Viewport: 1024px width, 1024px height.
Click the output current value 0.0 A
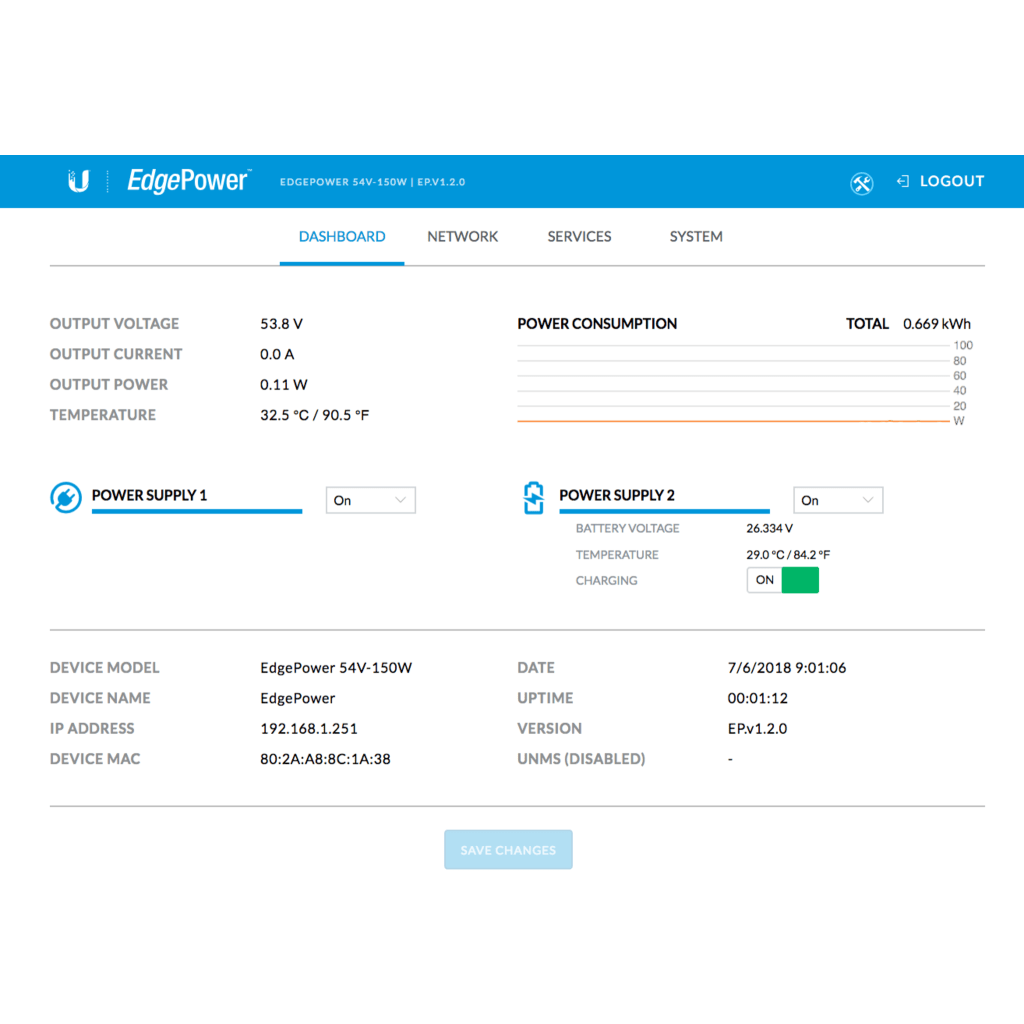pyautogui.click(x=277, y=354)
